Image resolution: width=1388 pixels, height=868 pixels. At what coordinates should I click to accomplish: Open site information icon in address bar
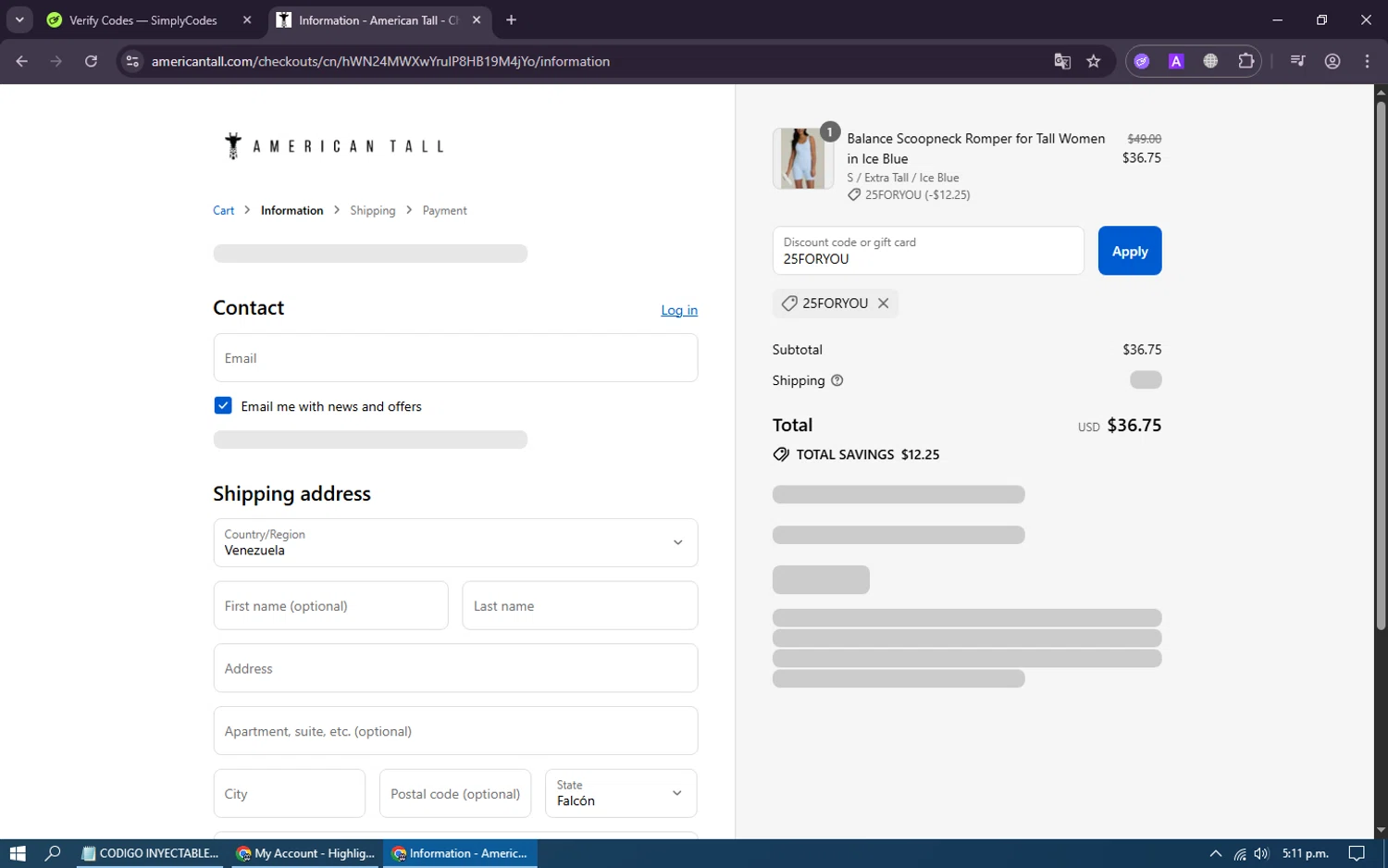132,61
